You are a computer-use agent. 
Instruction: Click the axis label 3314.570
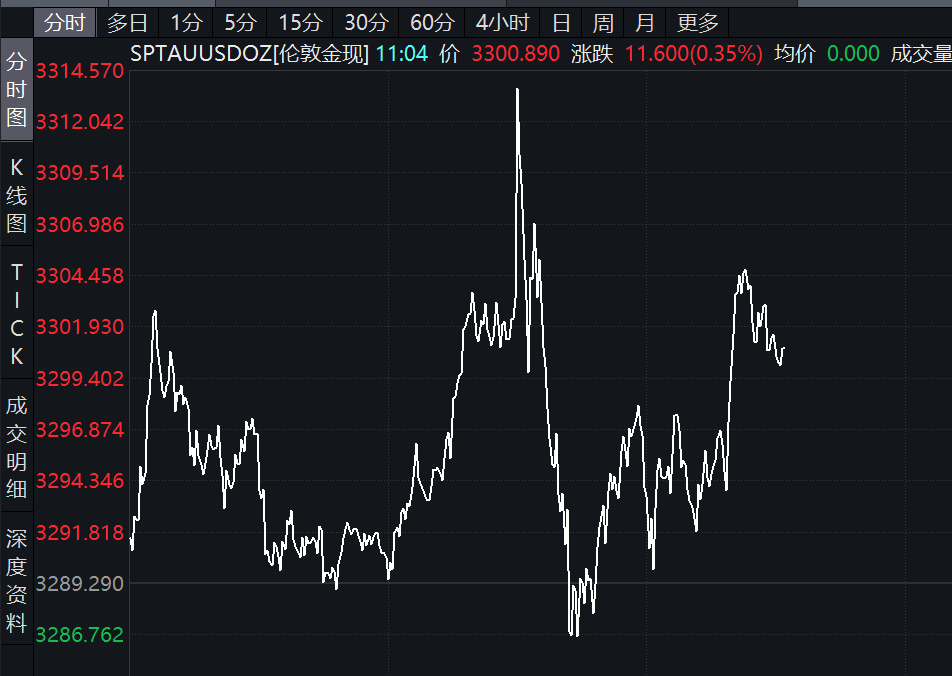[x=80, y=71]
